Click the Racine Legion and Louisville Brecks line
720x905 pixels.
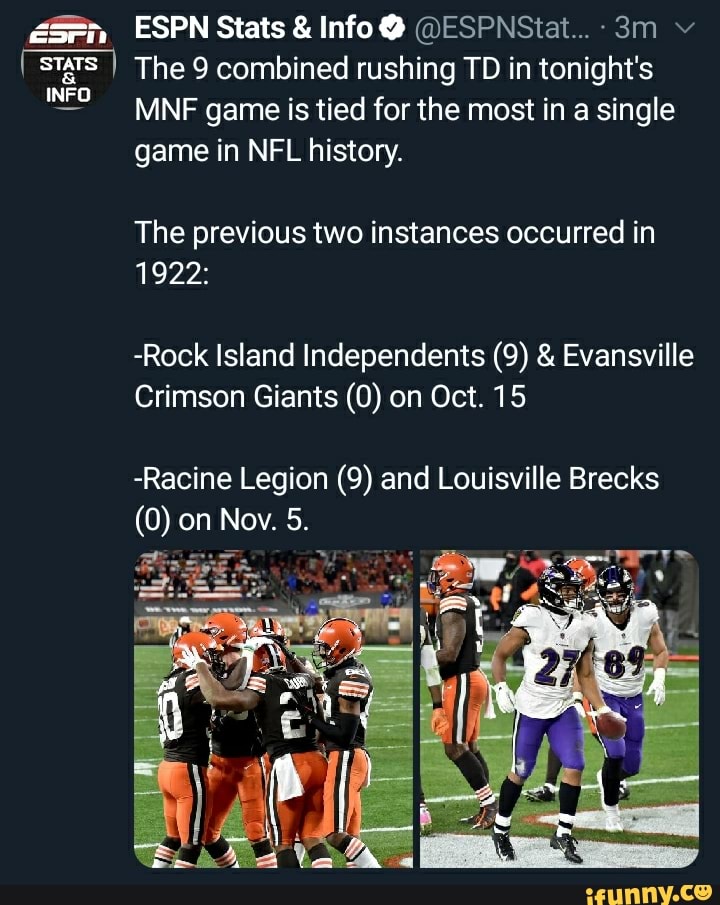coord(396,499)
